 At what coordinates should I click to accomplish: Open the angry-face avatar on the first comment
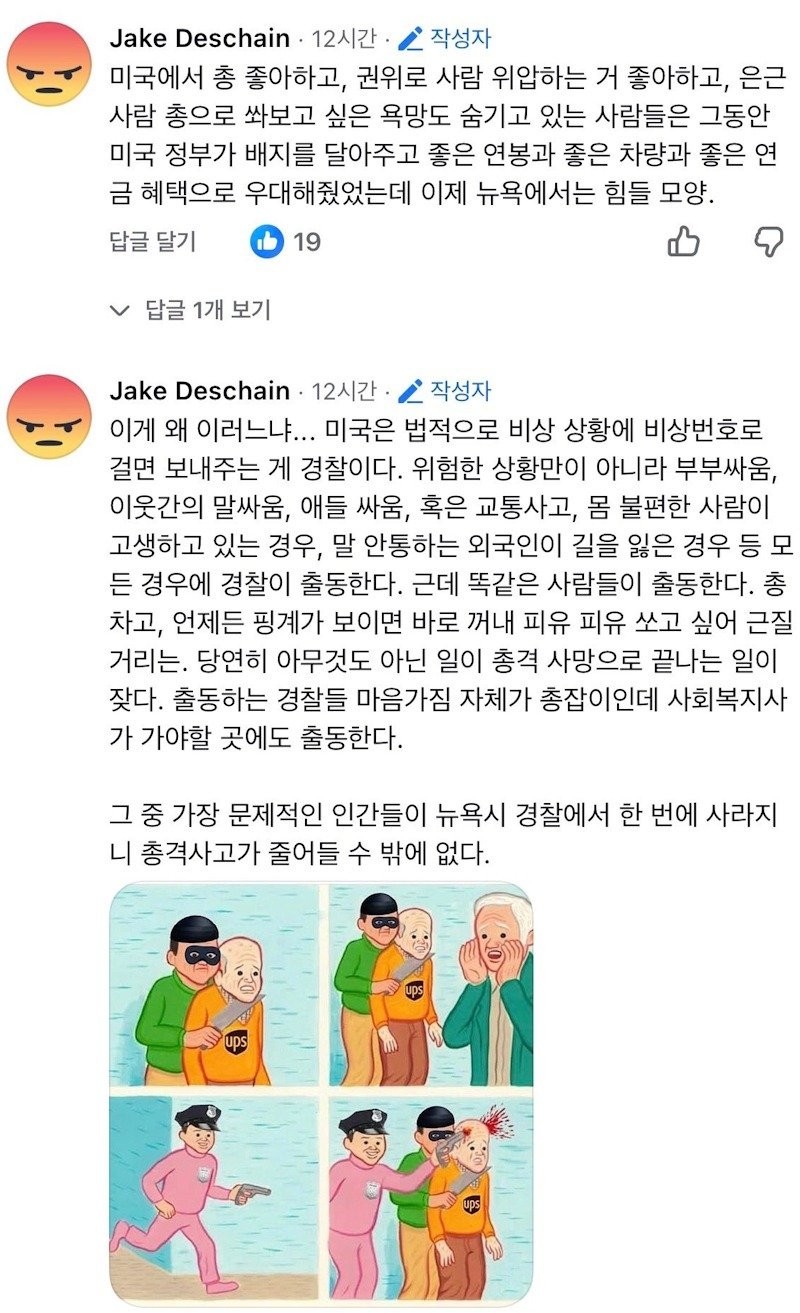point(49,63)
